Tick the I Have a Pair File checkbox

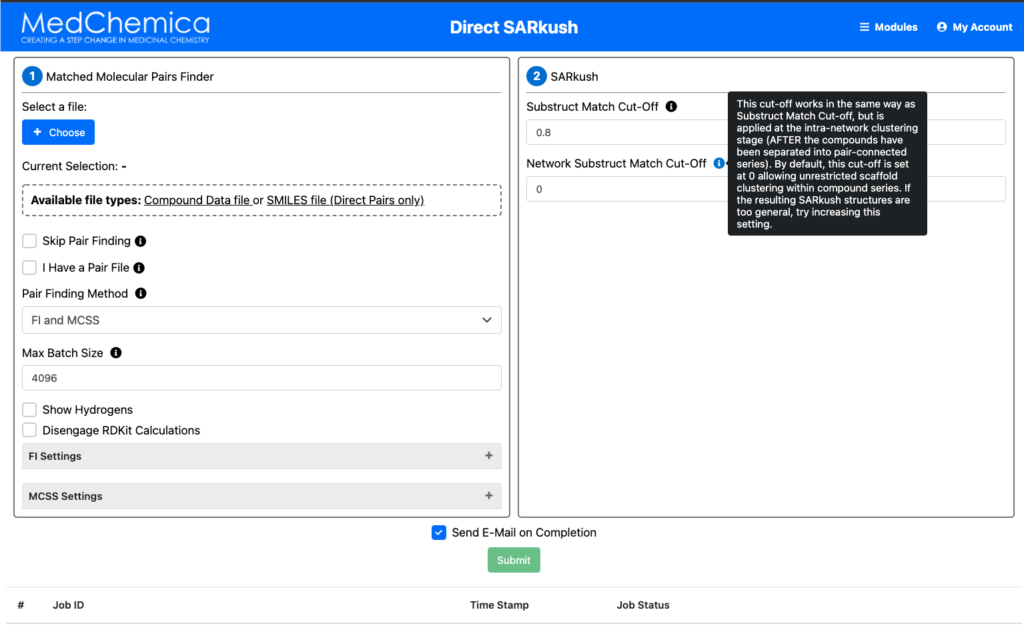pos(30,268)
